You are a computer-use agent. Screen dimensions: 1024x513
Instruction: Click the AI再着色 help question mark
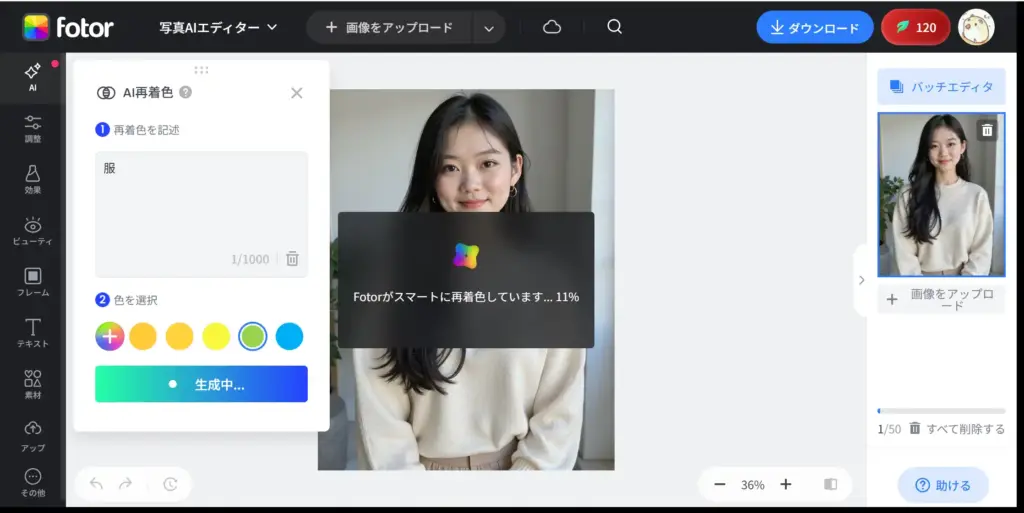pos(185,92)
